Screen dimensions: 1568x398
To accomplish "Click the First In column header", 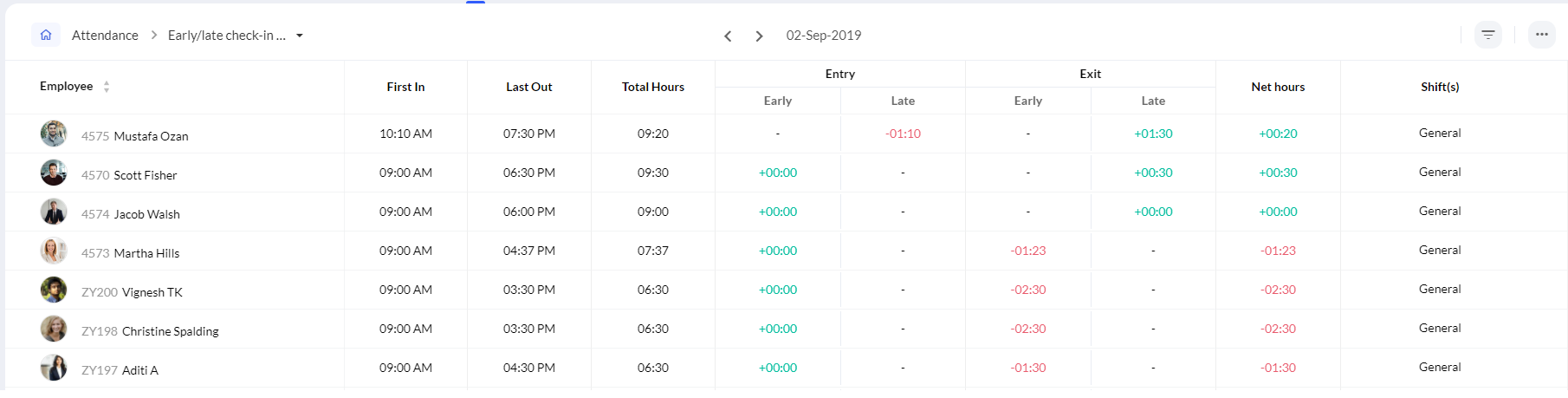I will 405,87.
